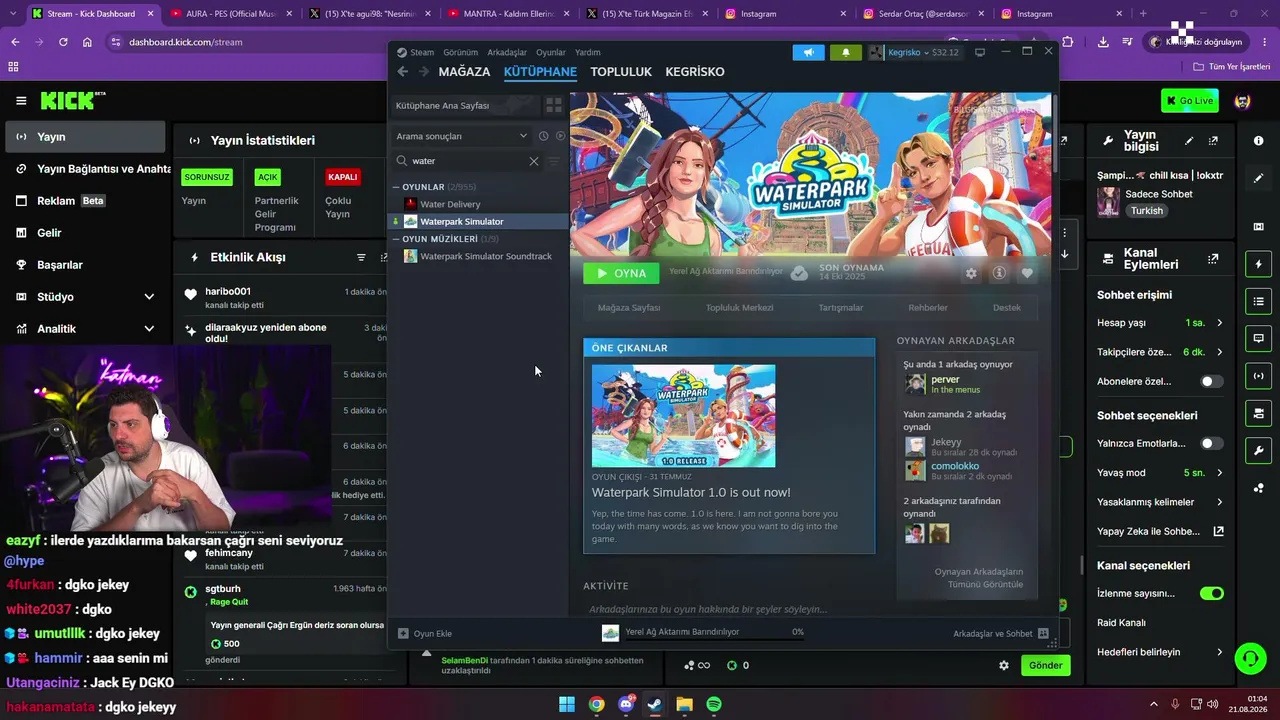Screen dimensions: 1280x720
Task: Open Steam from the Windows taskbar
Action: [655, 704]
